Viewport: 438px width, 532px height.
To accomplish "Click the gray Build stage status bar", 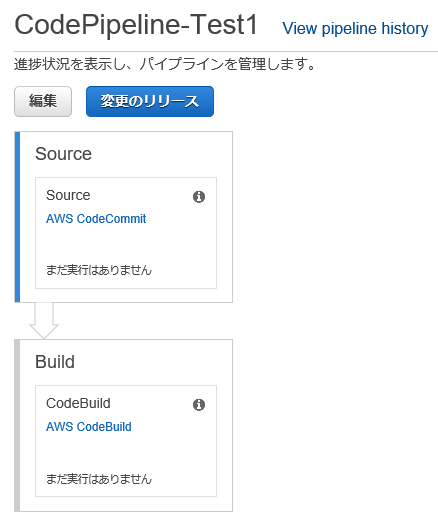I will click(17, 425).
